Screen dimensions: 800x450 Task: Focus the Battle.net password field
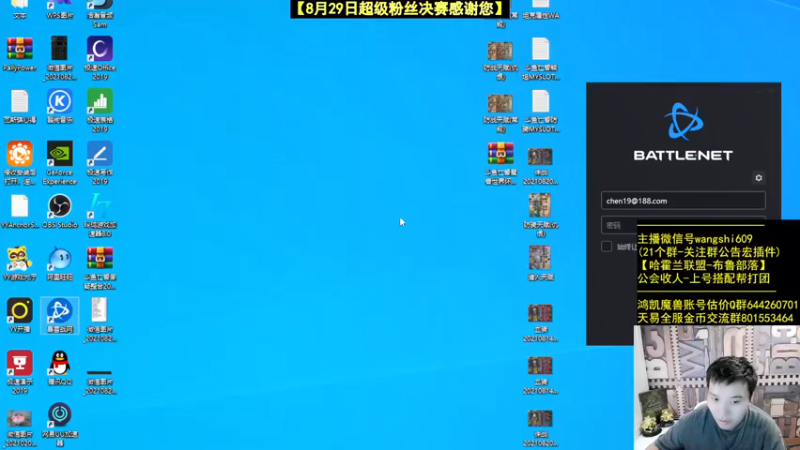pos(619,225)
